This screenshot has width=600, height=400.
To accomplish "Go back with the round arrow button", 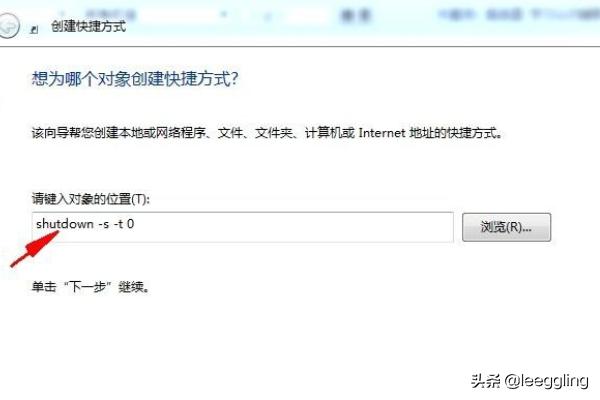I will point(8,26).
